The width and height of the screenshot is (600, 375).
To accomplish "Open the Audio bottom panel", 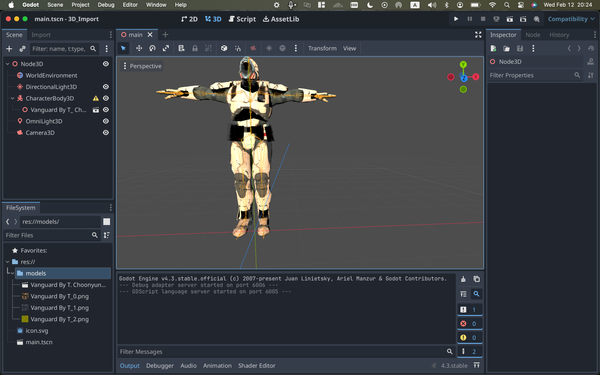I will tap(188, 365).
